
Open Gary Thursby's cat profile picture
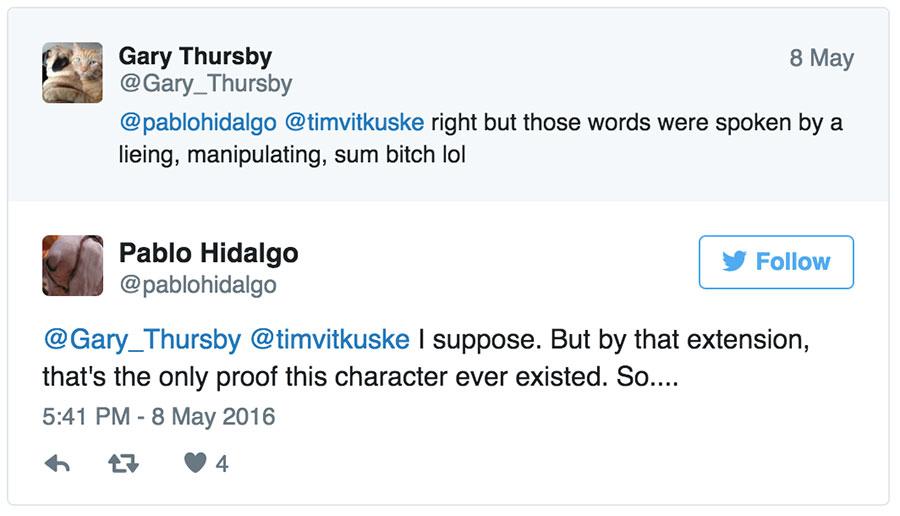72,72
